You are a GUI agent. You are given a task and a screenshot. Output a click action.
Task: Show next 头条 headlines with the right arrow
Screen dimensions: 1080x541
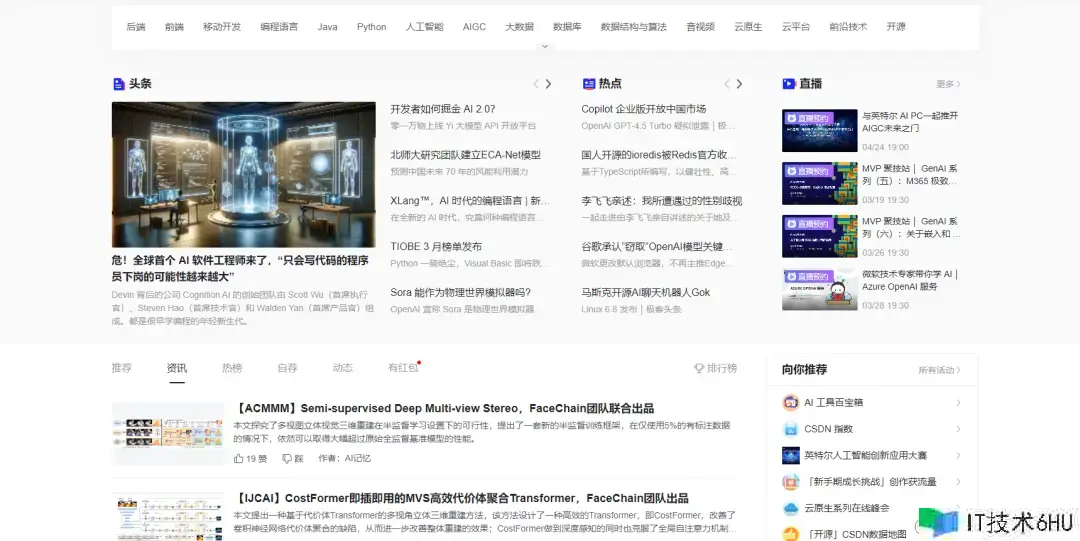pyautogui.click(x=548, y=84)
